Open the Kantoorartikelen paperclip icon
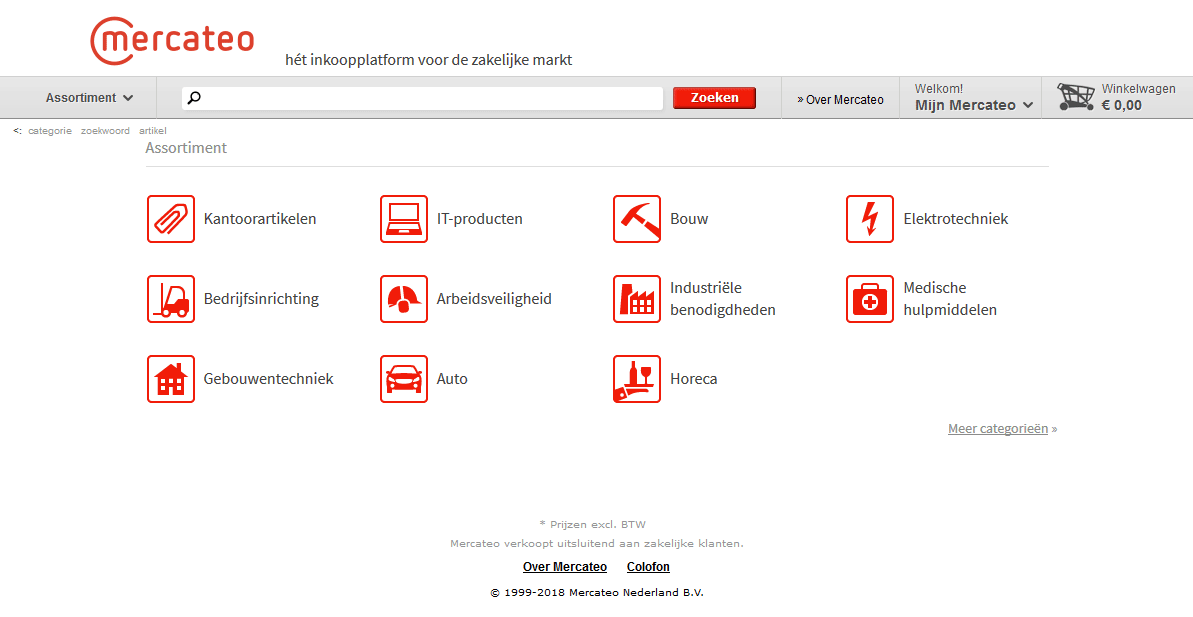Viewport: 1193px width, 617px height. click(x=170, y=219)
